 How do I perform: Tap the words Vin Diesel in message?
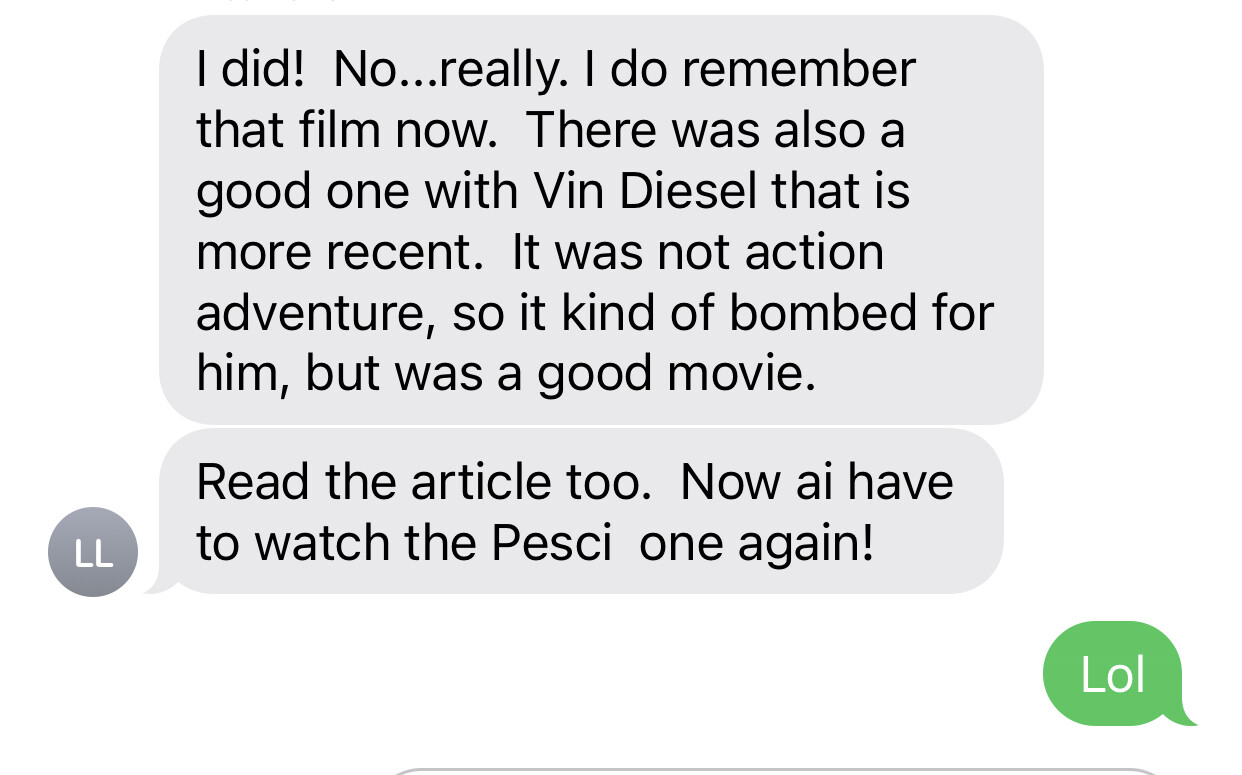tap(647, 191)
